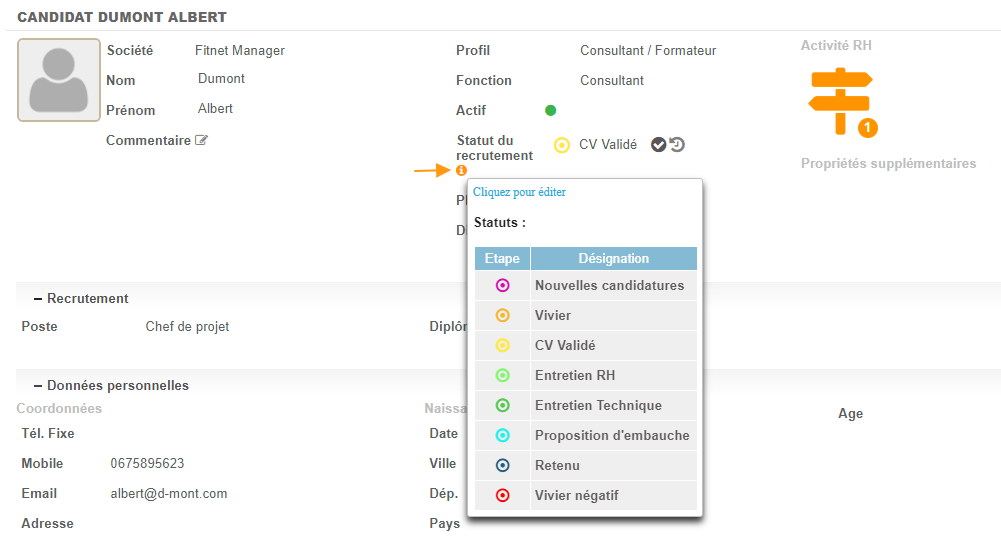The height and width of the screenshot is (555, 1001).
Task: Click the orange info icon under Statut du recrutement
Action: 461,171
